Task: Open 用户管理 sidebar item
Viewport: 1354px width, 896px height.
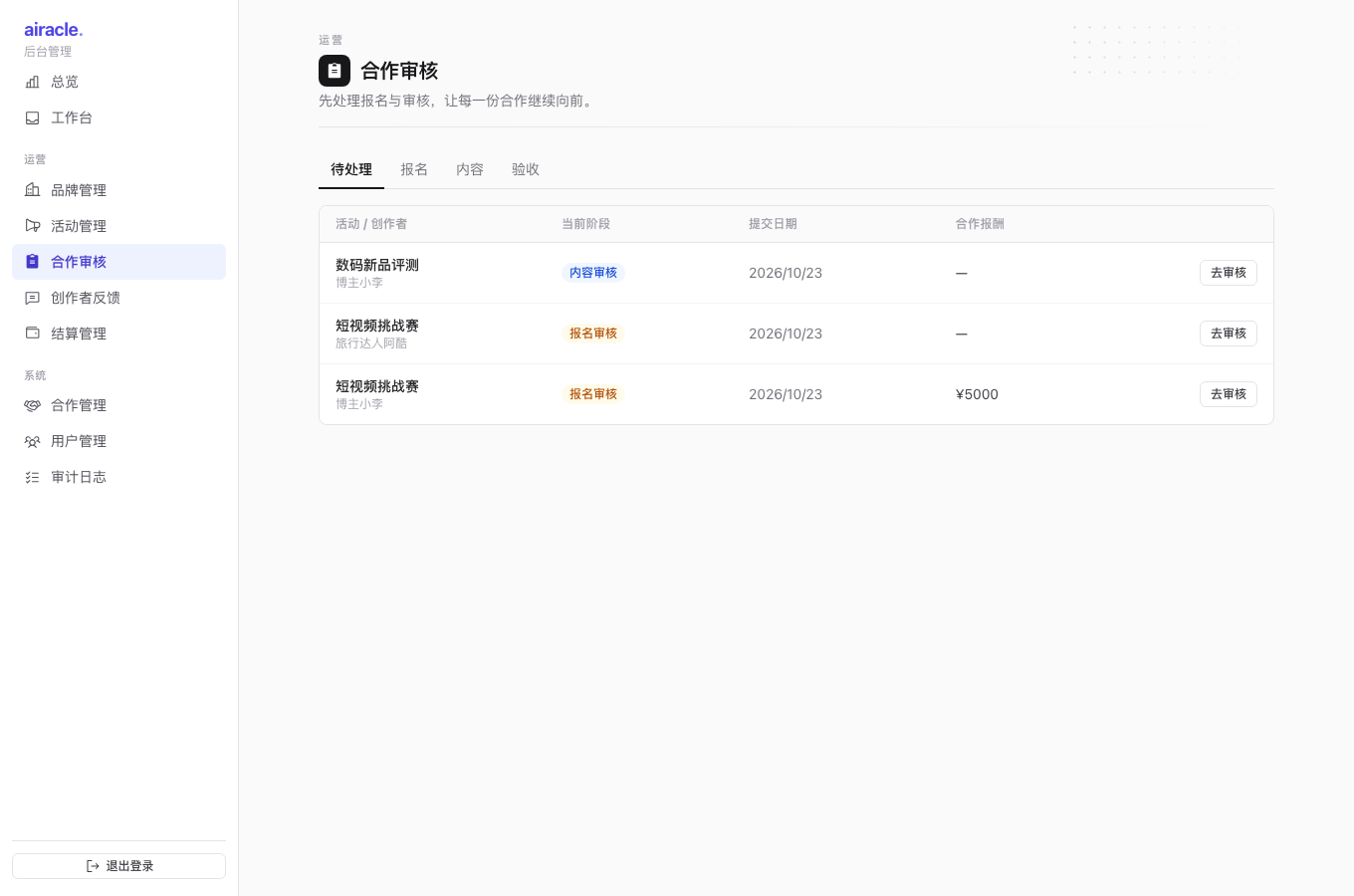Action: tap(118, 441)
